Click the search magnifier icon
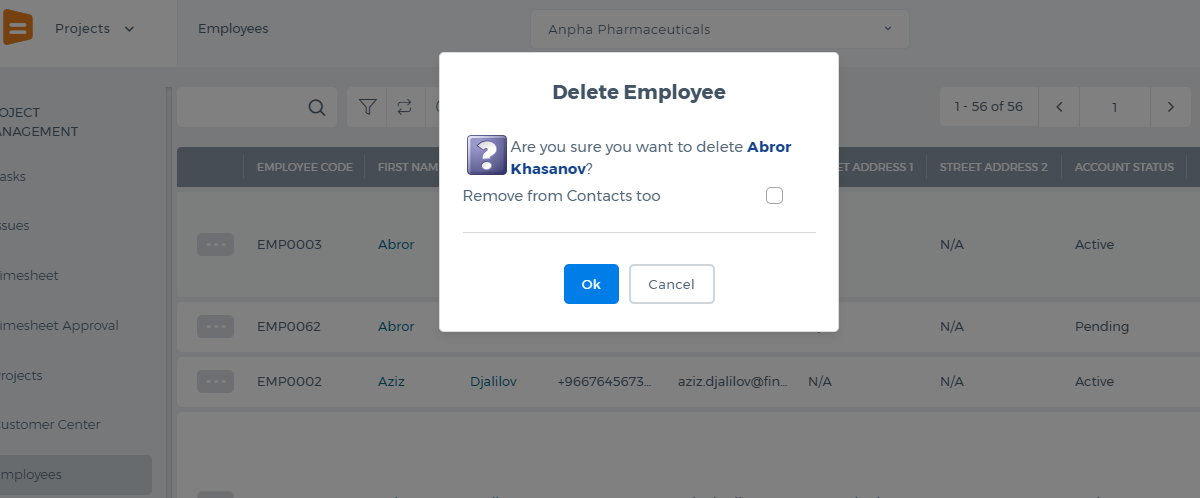The image size is (1200, 498). point(316,107)
